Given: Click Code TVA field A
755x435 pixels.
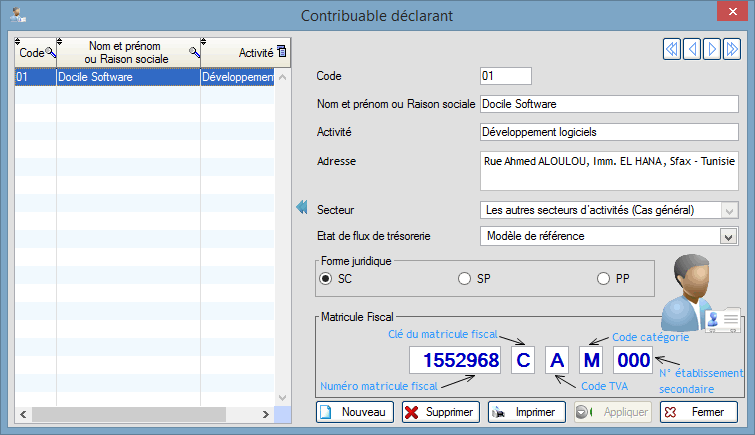Looking at the screenshot, I should pyautogui.click(x=557, y=360).
